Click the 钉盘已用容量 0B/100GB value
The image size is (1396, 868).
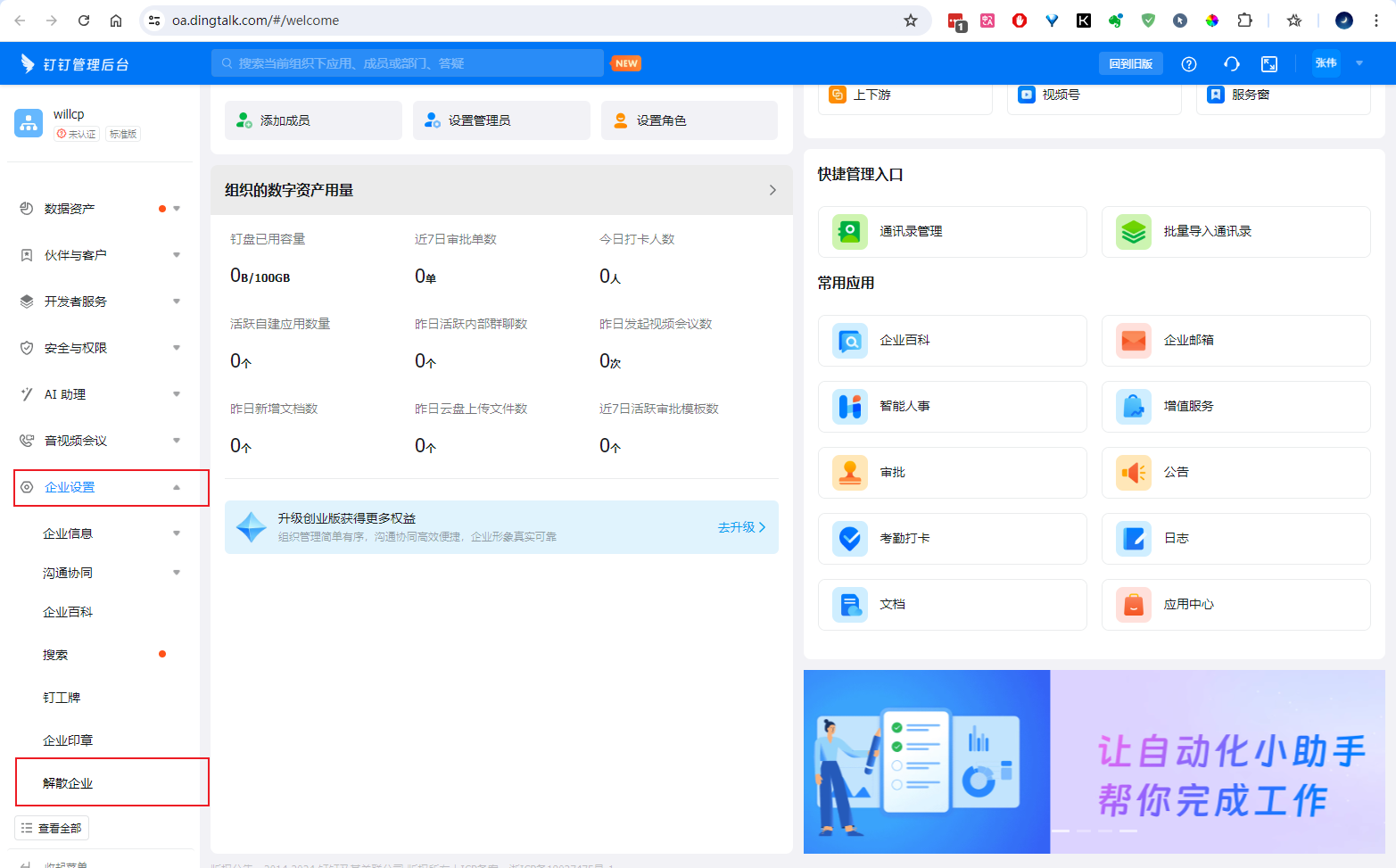260,277
